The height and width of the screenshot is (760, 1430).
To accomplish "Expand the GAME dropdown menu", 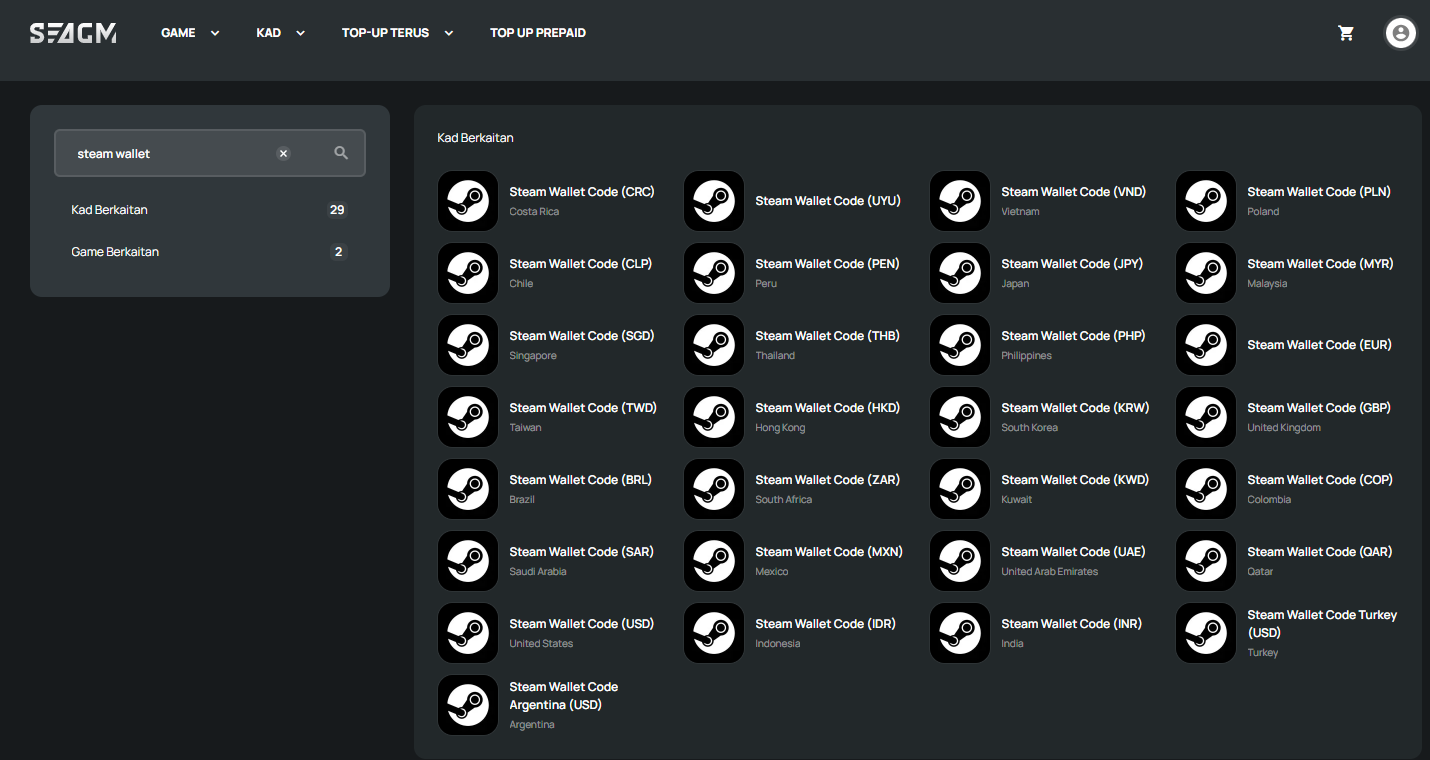I will (x=190, y=33).
